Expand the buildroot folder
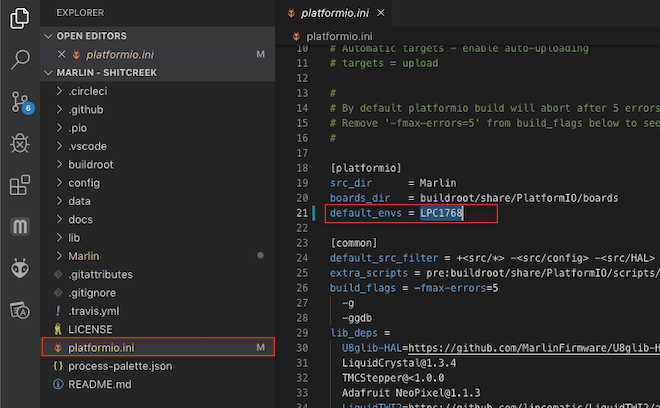Viewport: 660px width, 408px height. point(59,164)
